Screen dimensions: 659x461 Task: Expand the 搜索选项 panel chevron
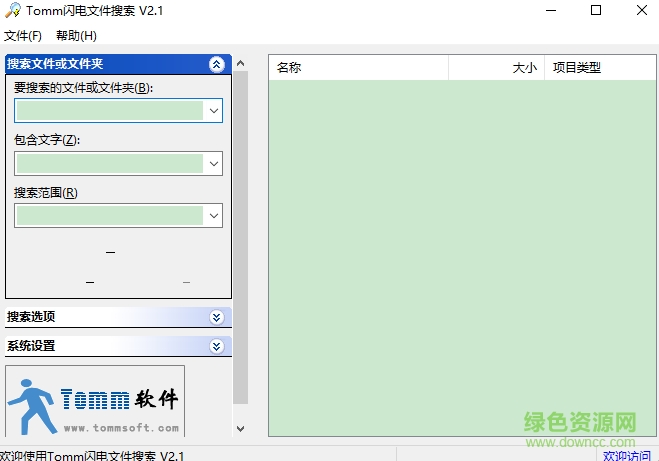pos(216,317)
